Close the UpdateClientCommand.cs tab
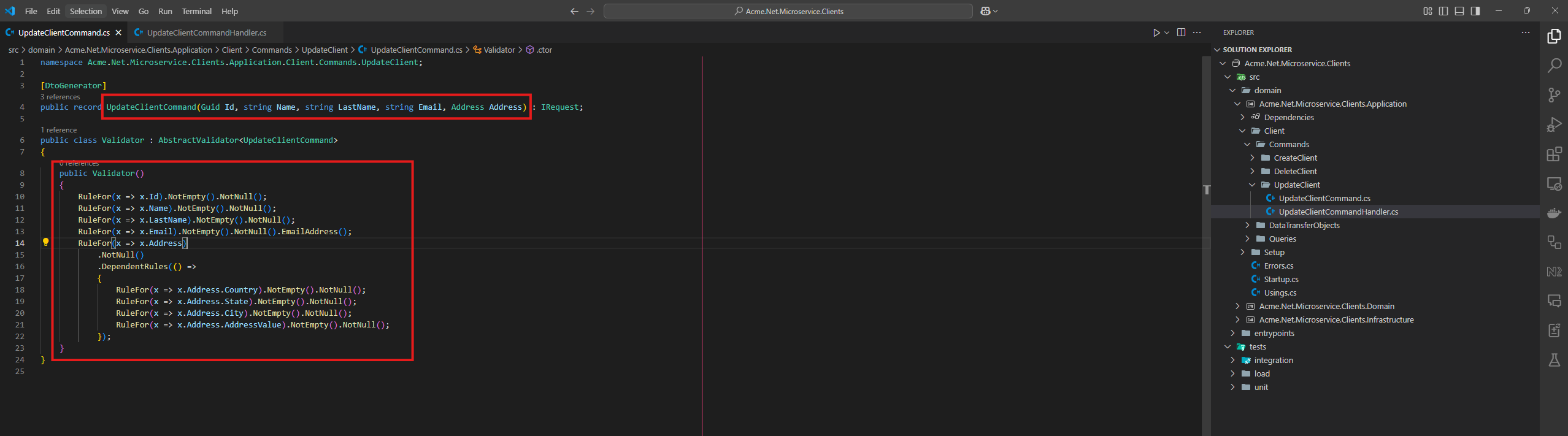1568x436 pixels. click(x=118, y=33)
